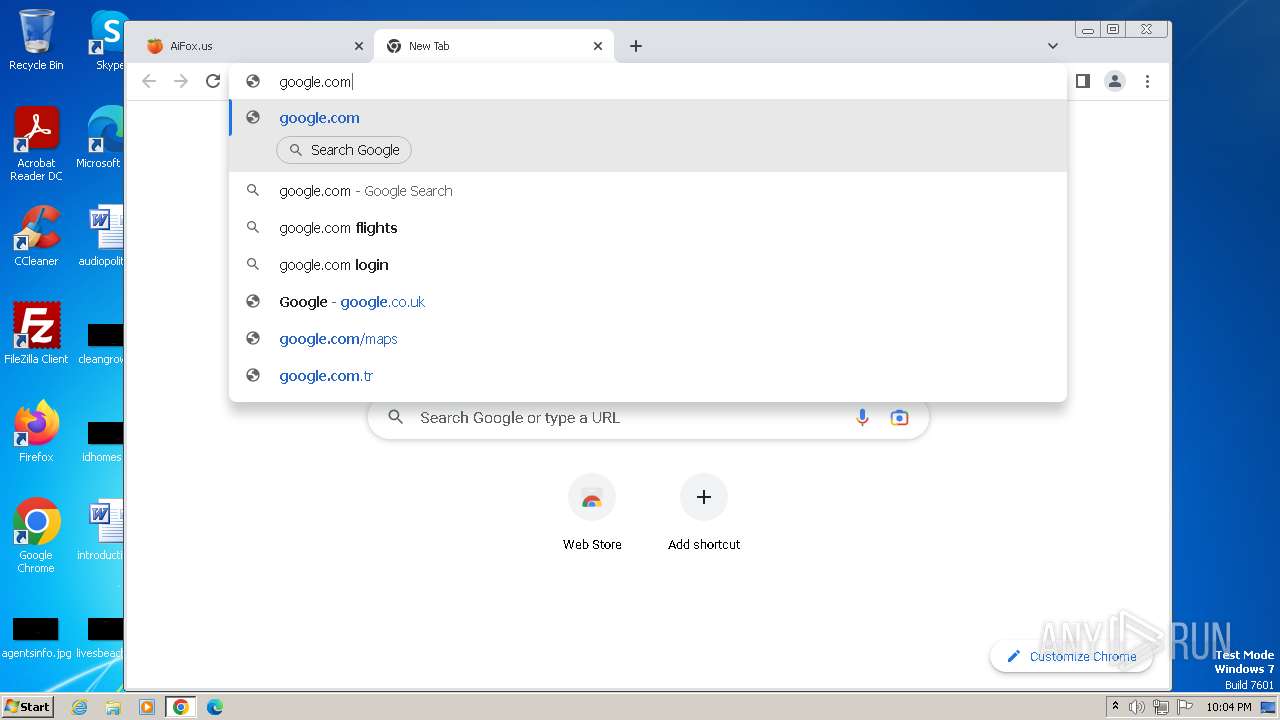Click the address bar with google.com text
The height and width of the screenshot is (720, 1280).
point(648,82)
